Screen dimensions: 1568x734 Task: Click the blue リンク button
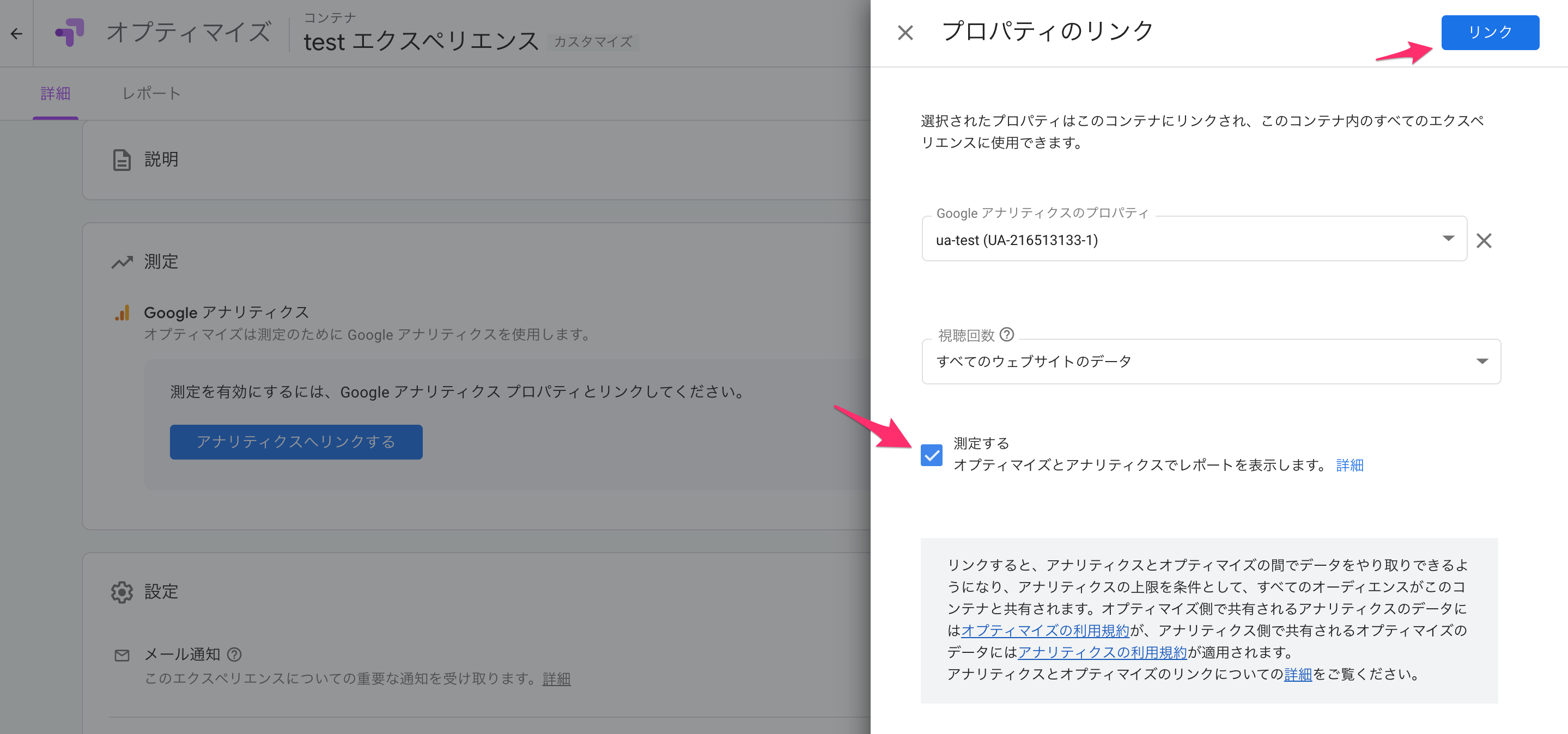point(1490,32)
